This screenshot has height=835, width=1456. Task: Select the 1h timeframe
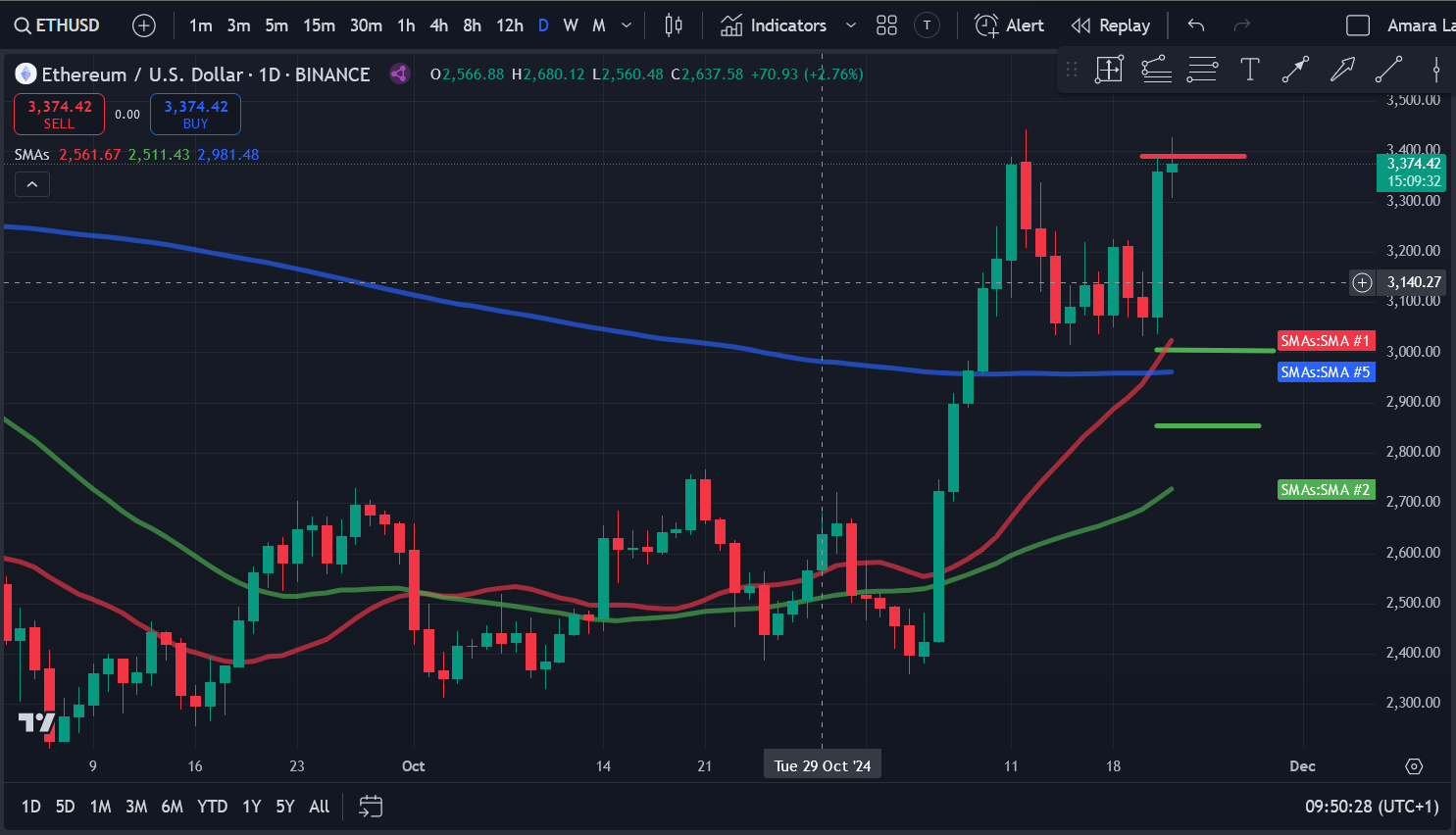tap(406, 25)
